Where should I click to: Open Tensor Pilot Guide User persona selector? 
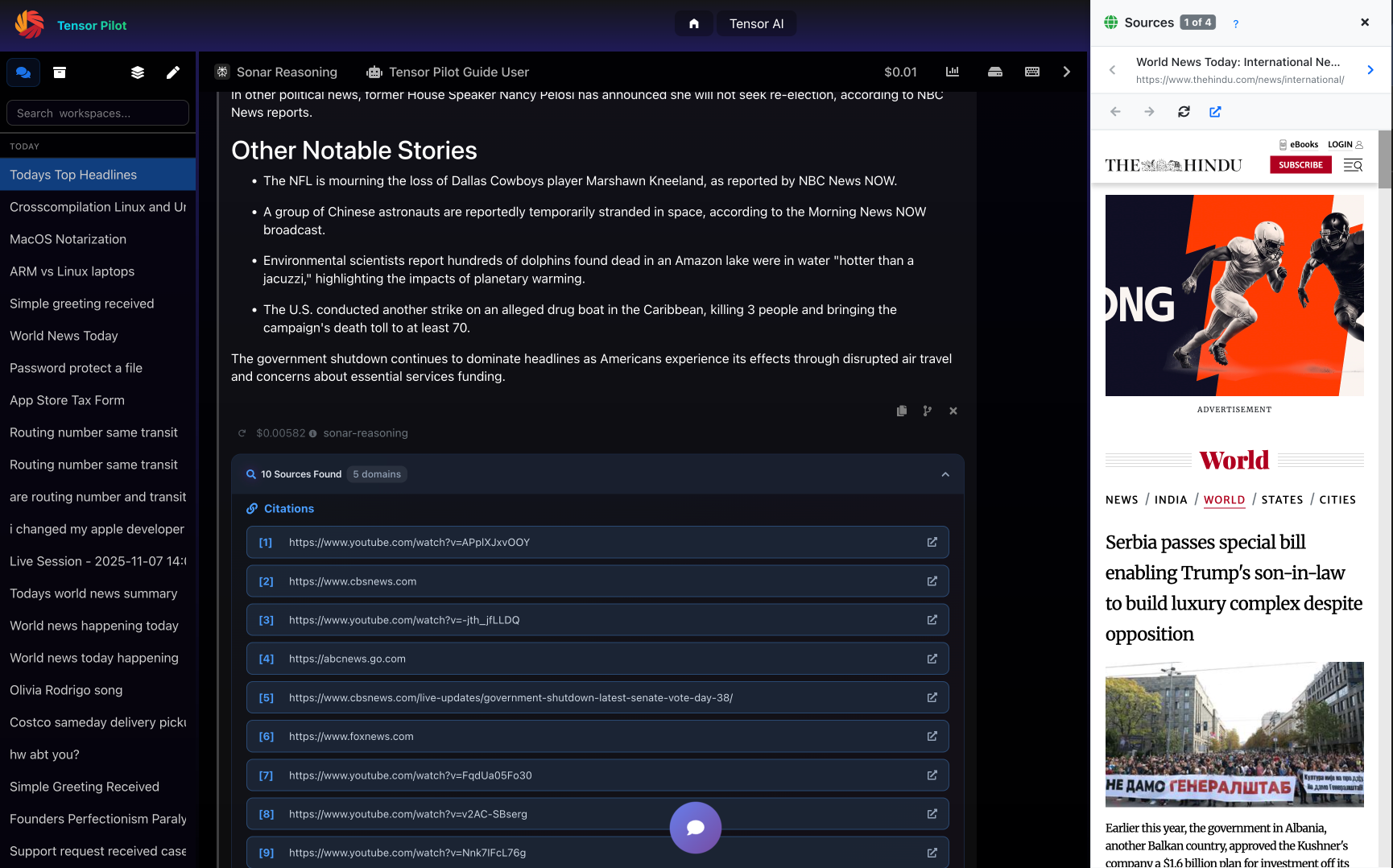click(x=448, y=72)
